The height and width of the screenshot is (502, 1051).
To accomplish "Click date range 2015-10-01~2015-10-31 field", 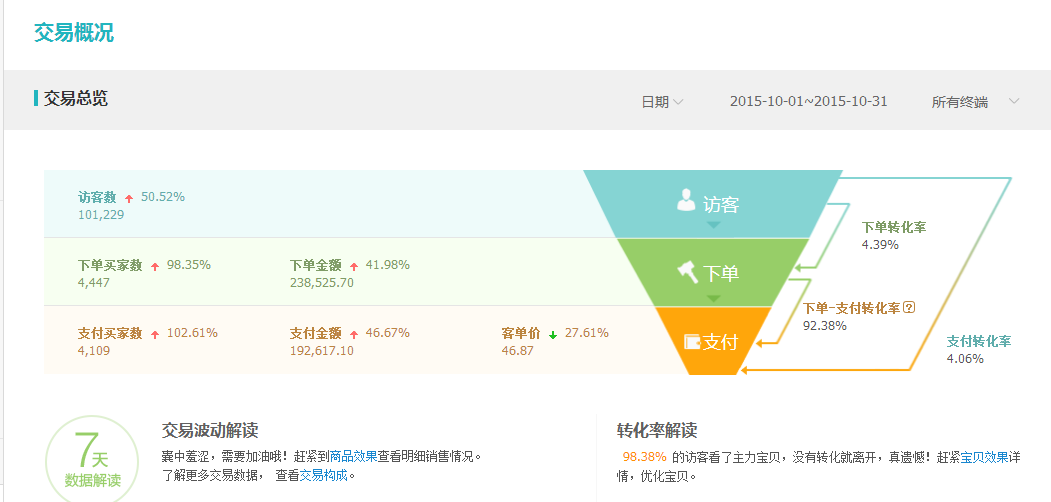I will 808,102.
